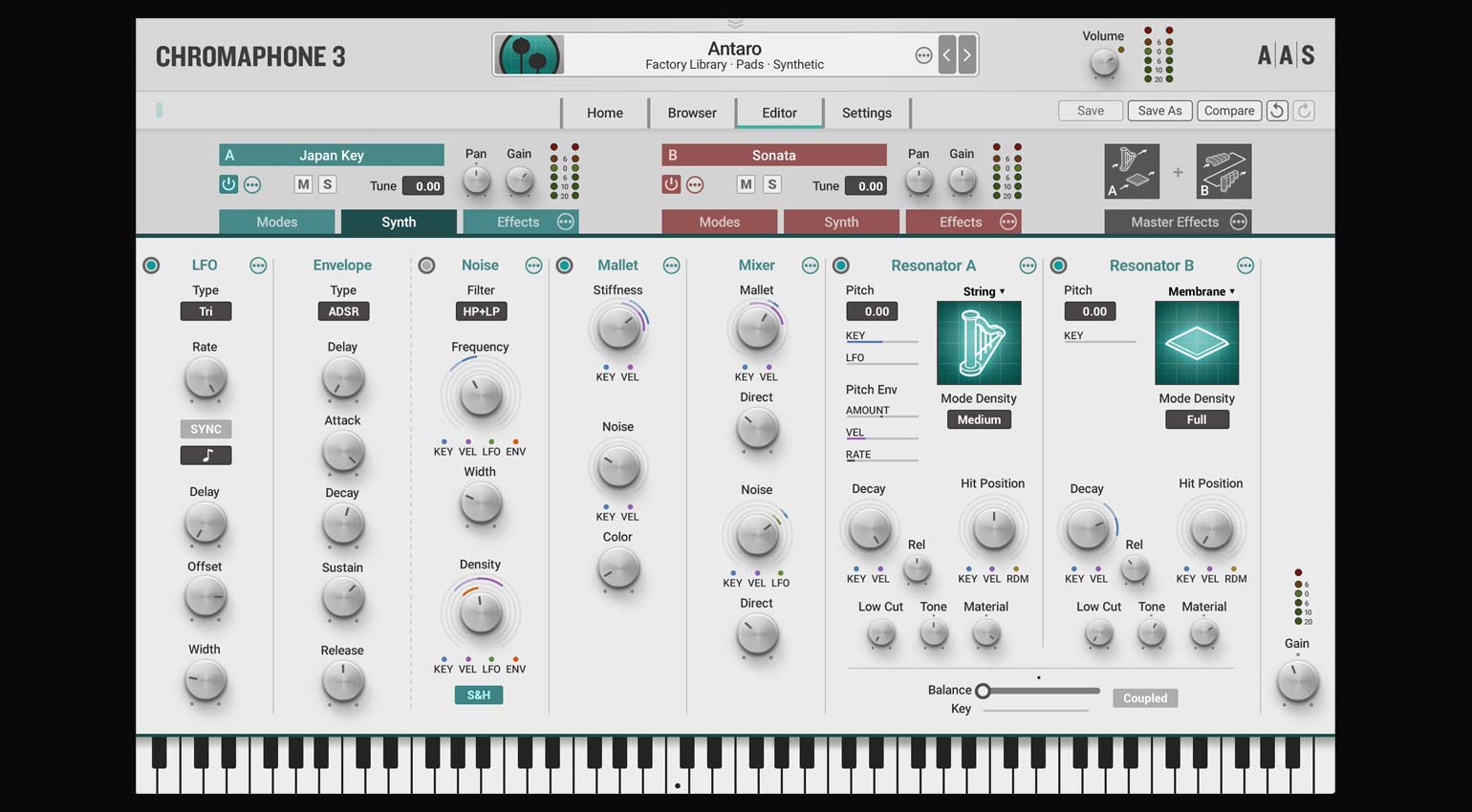
Task: Open Resonator B options menu
Action: click(1245, 266)
